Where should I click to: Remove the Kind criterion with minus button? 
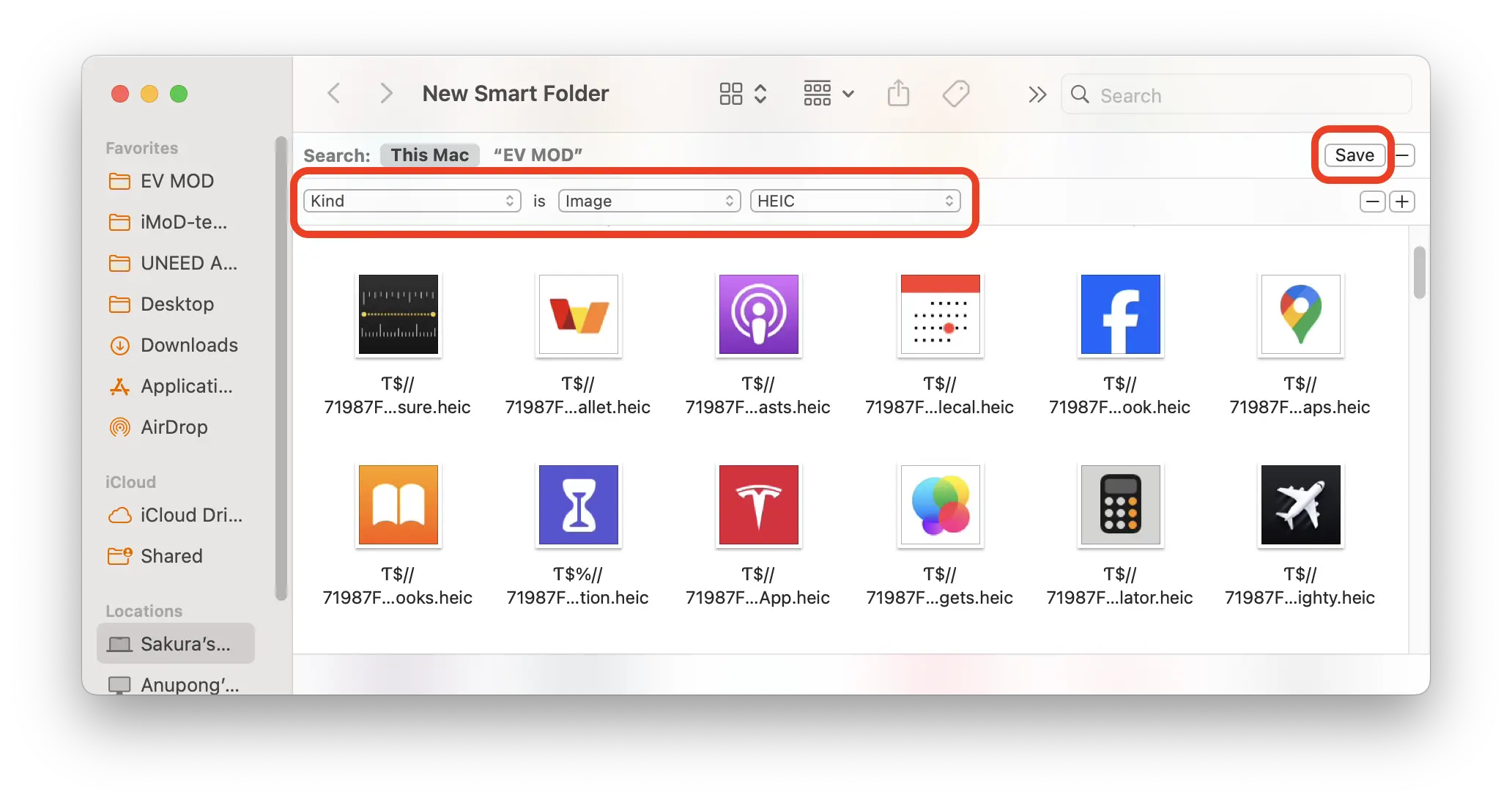coord(1372,201)
